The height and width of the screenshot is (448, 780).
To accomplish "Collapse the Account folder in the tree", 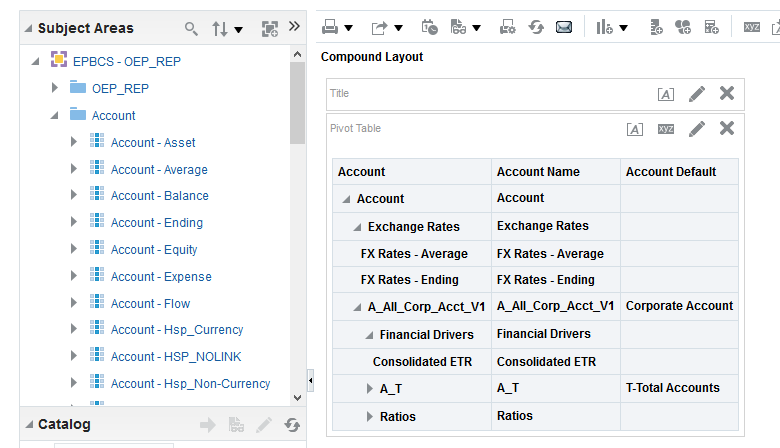I will point(55,115).
